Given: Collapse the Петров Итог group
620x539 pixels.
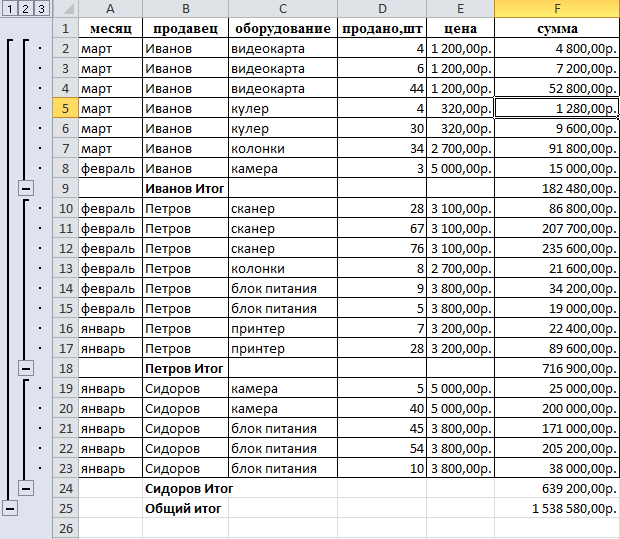Looking at the screenshot, I should [x=26, y=369].
